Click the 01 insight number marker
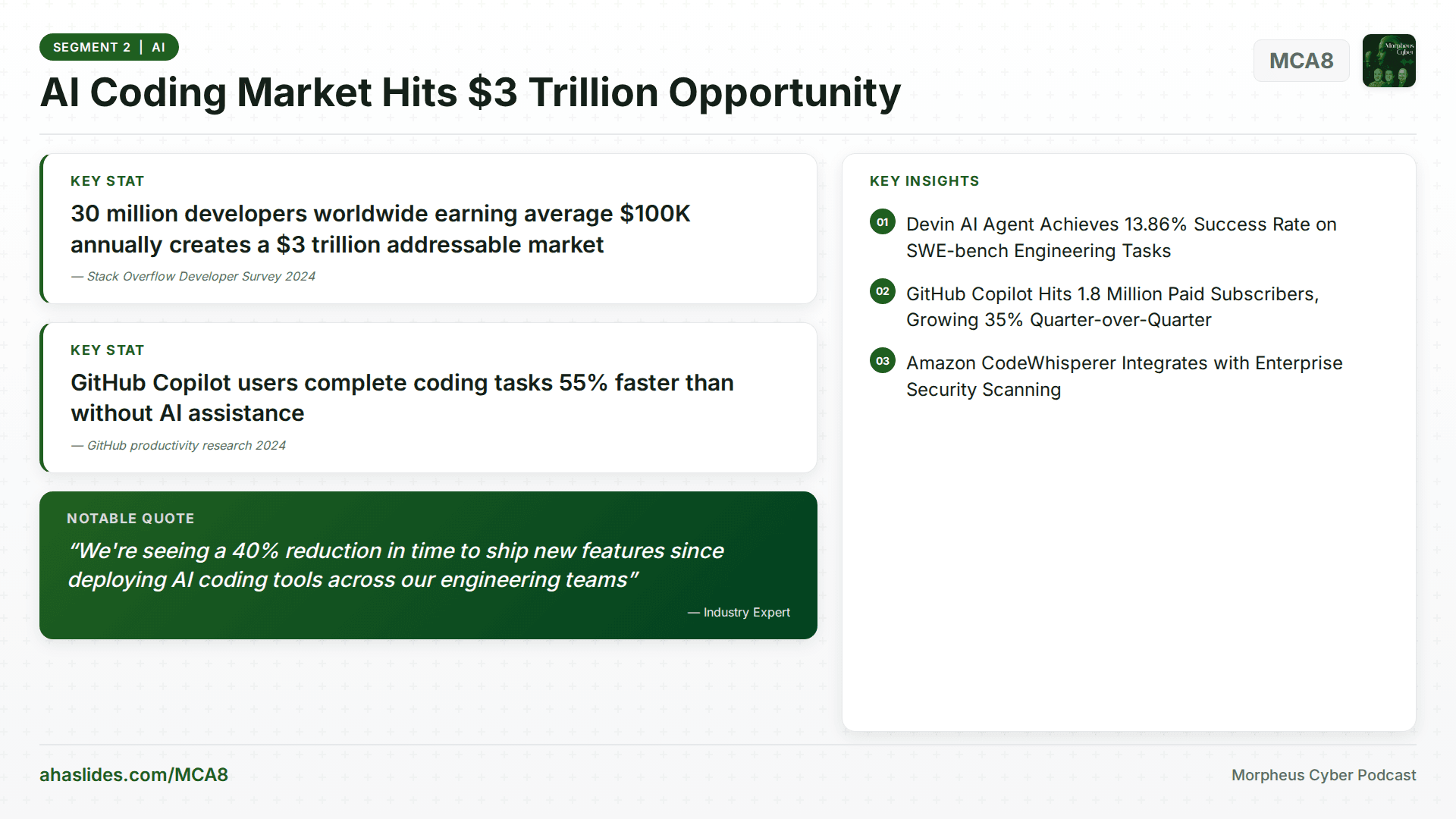This screenshot has width=1456, height=819. [882, 222]
